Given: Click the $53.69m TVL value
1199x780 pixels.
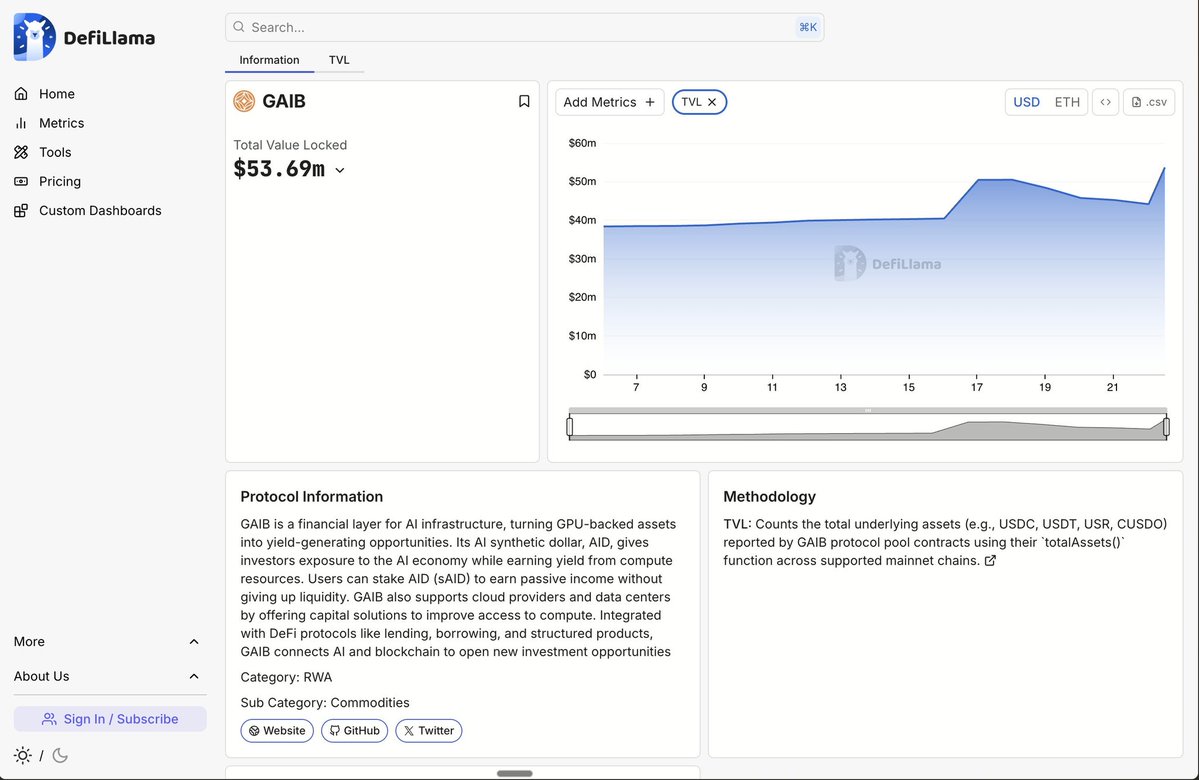Looking at the screenshot, I should coord(279,169).
